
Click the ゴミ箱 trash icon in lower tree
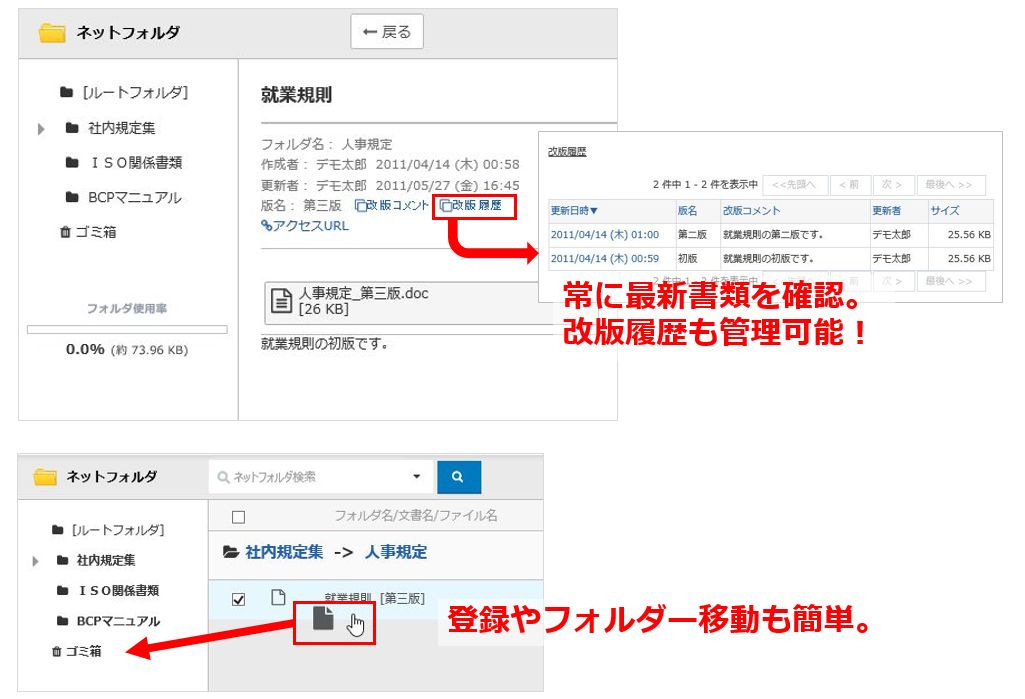click(56, 652)
